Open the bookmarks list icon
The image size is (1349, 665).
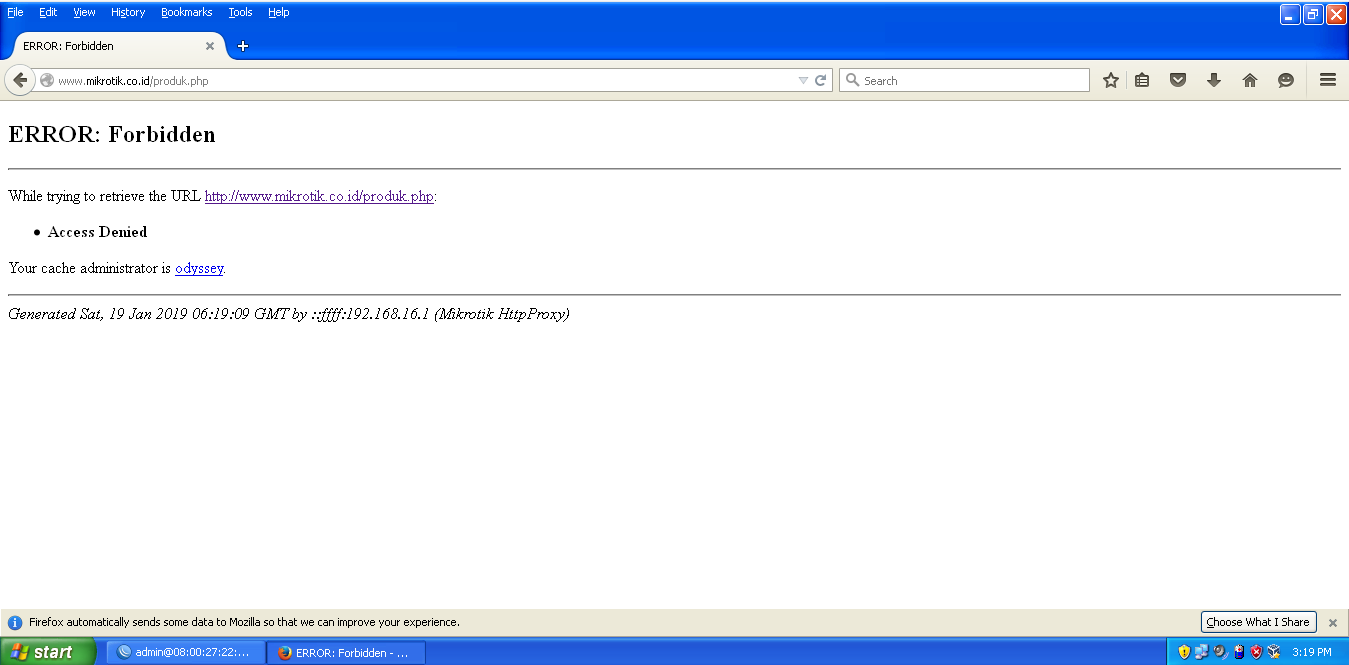click(1142, 80)
